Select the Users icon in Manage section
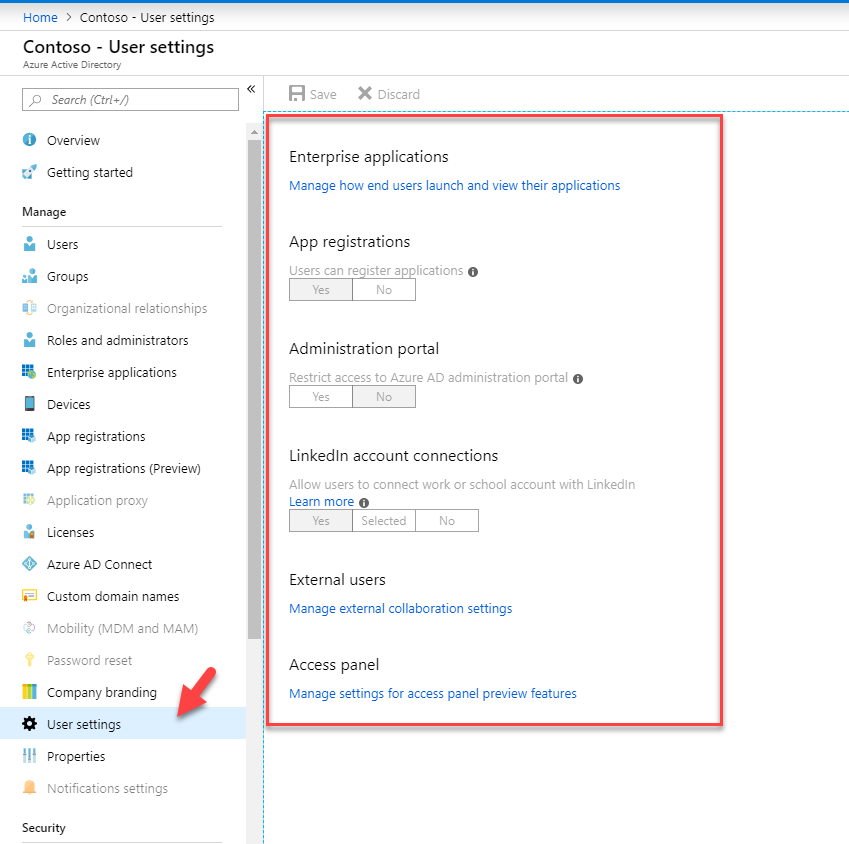 (x=29, y=244)
